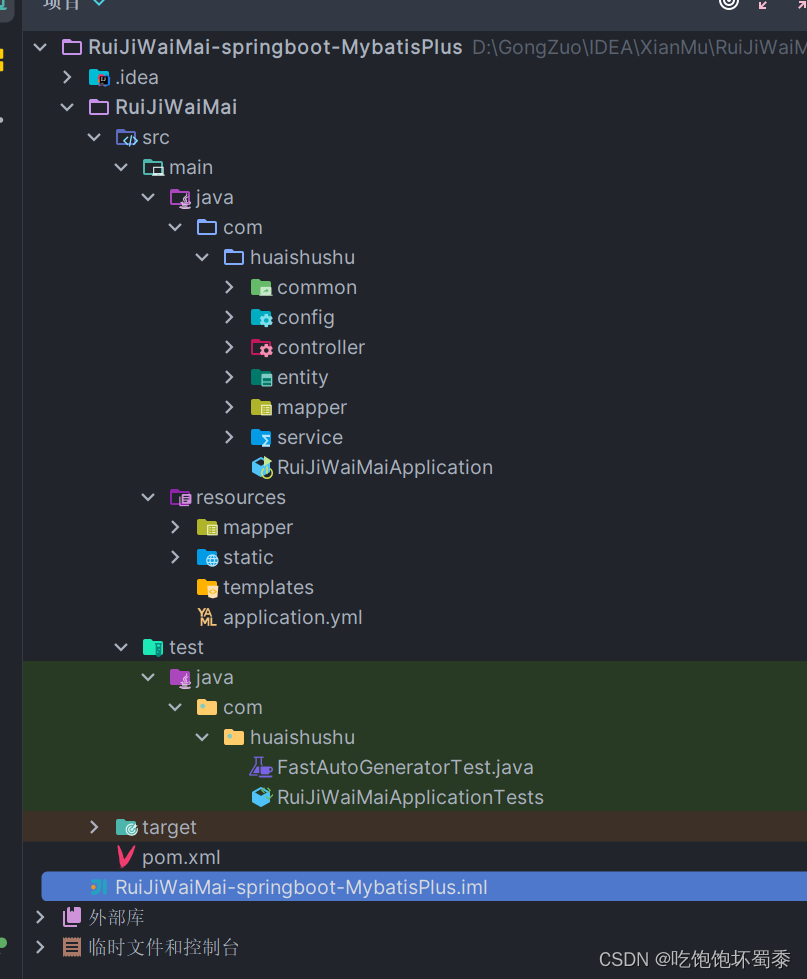The image size is (807, 979).
Task: Click the config package gear folder icon
Action: [261, 318]
